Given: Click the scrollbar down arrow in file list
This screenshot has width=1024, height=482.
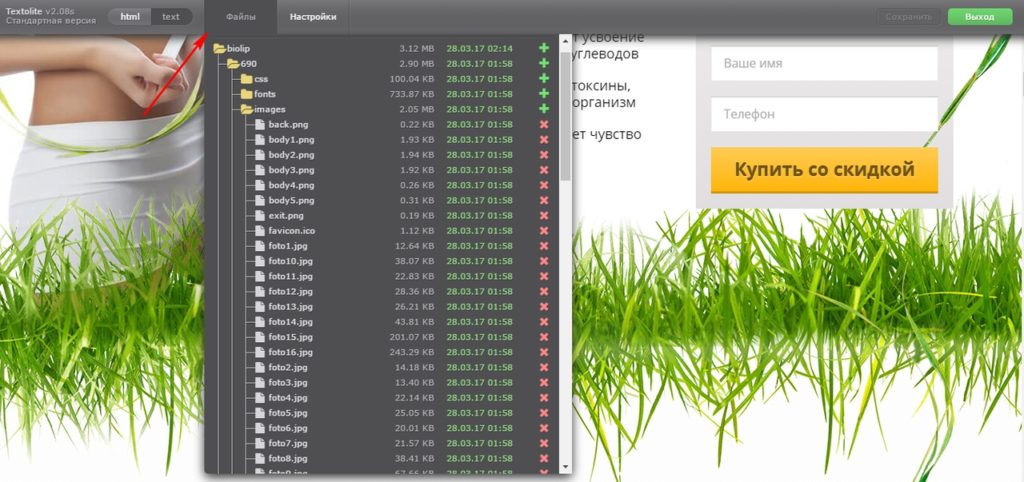Looking at the screenshot, I should [x=566, y=467].
